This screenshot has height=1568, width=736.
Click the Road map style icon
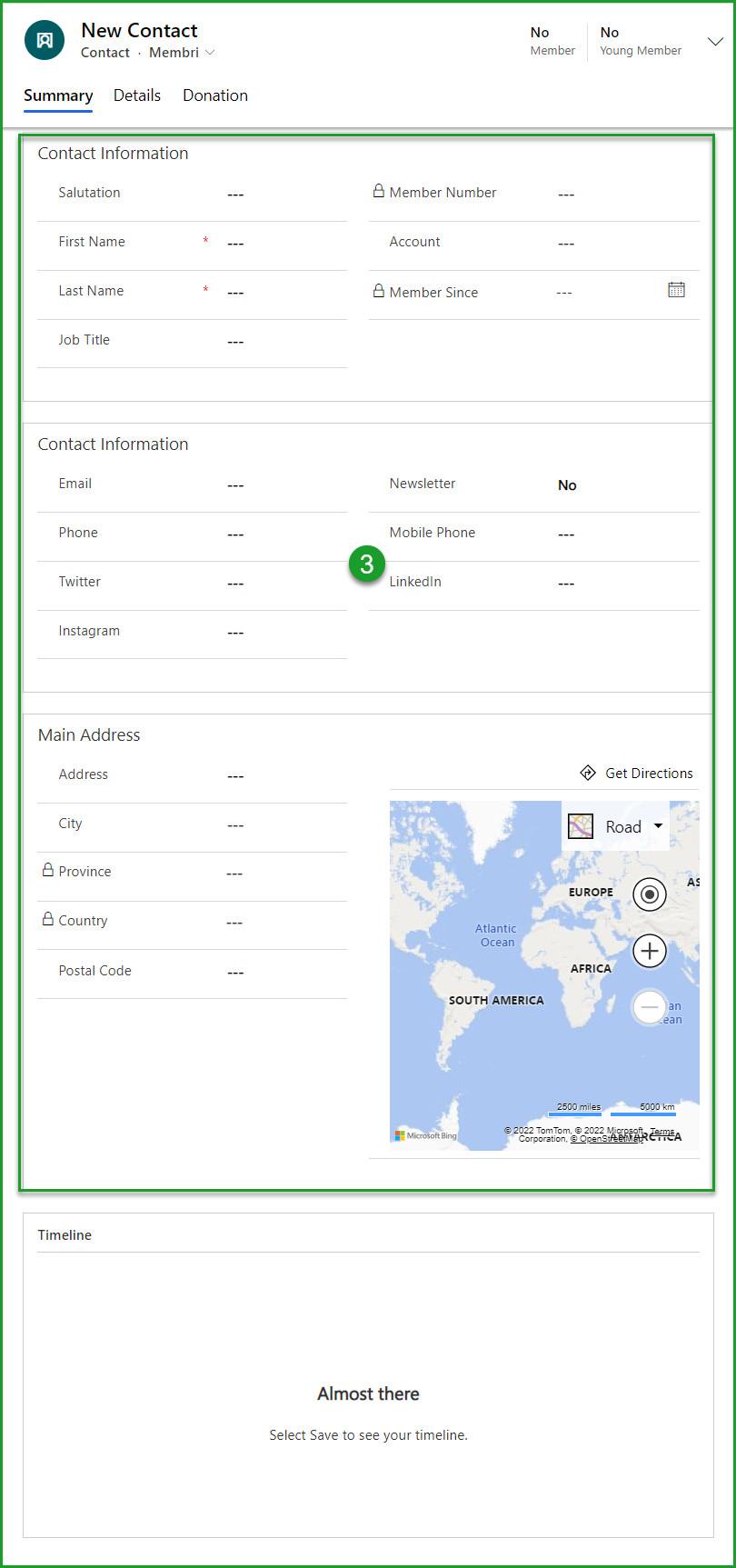coord(581,826)
